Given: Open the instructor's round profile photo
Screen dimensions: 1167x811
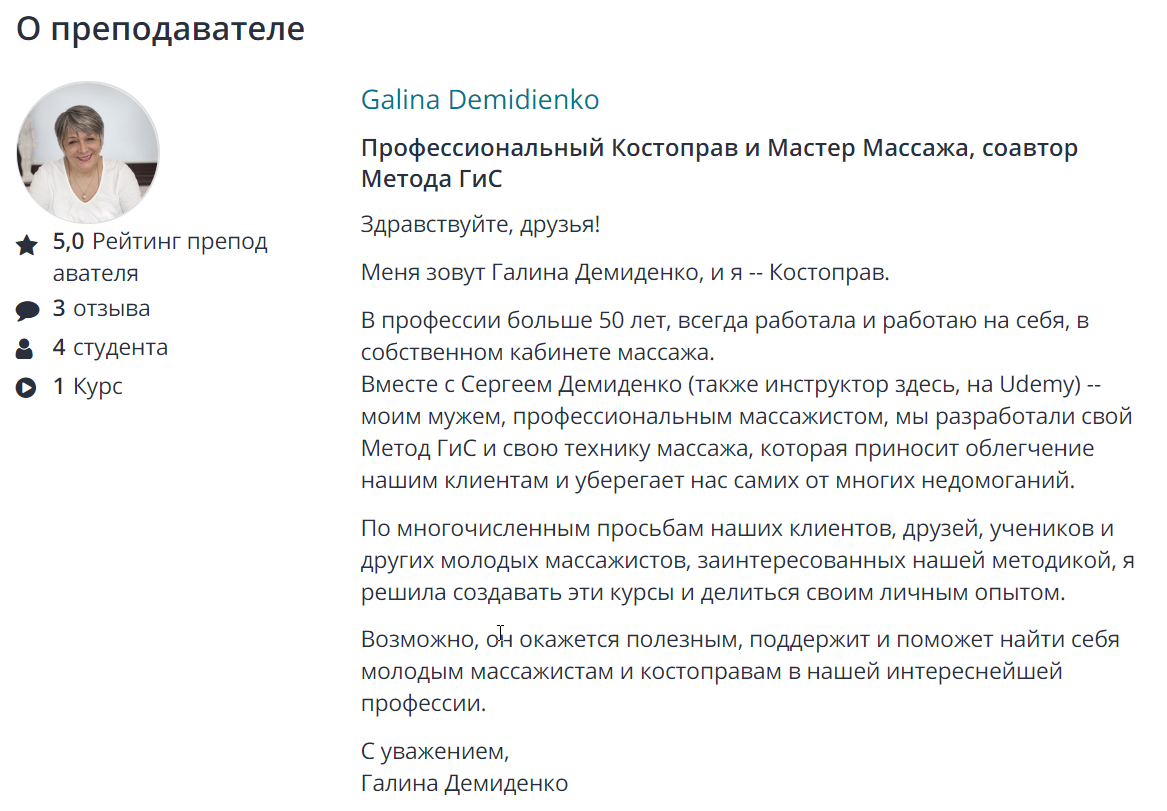Looking at the screenshot, I should pyautogui.click(x=88, y=153).
